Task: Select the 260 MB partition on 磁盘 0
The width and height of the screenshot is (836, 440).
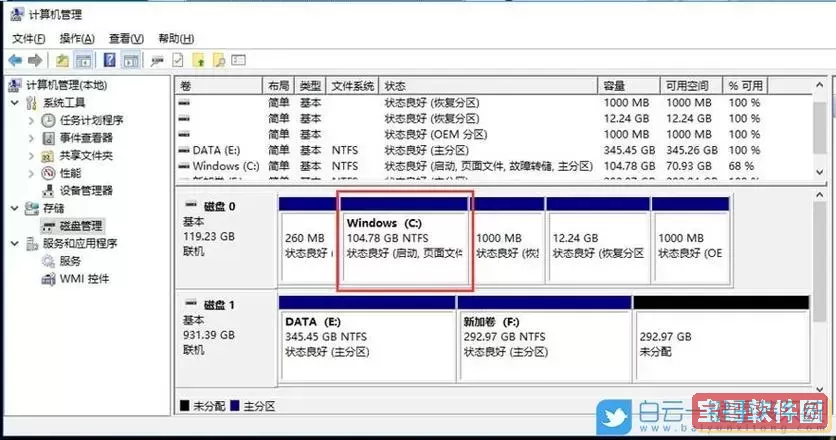Action: click(x=308, y=240)
